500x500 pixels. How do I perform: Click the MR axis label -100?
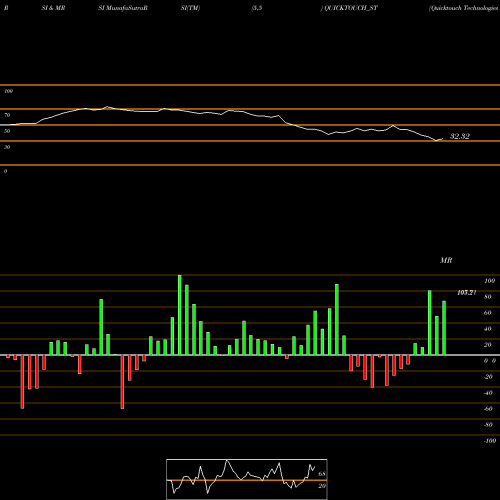click(x=490, y=441)
